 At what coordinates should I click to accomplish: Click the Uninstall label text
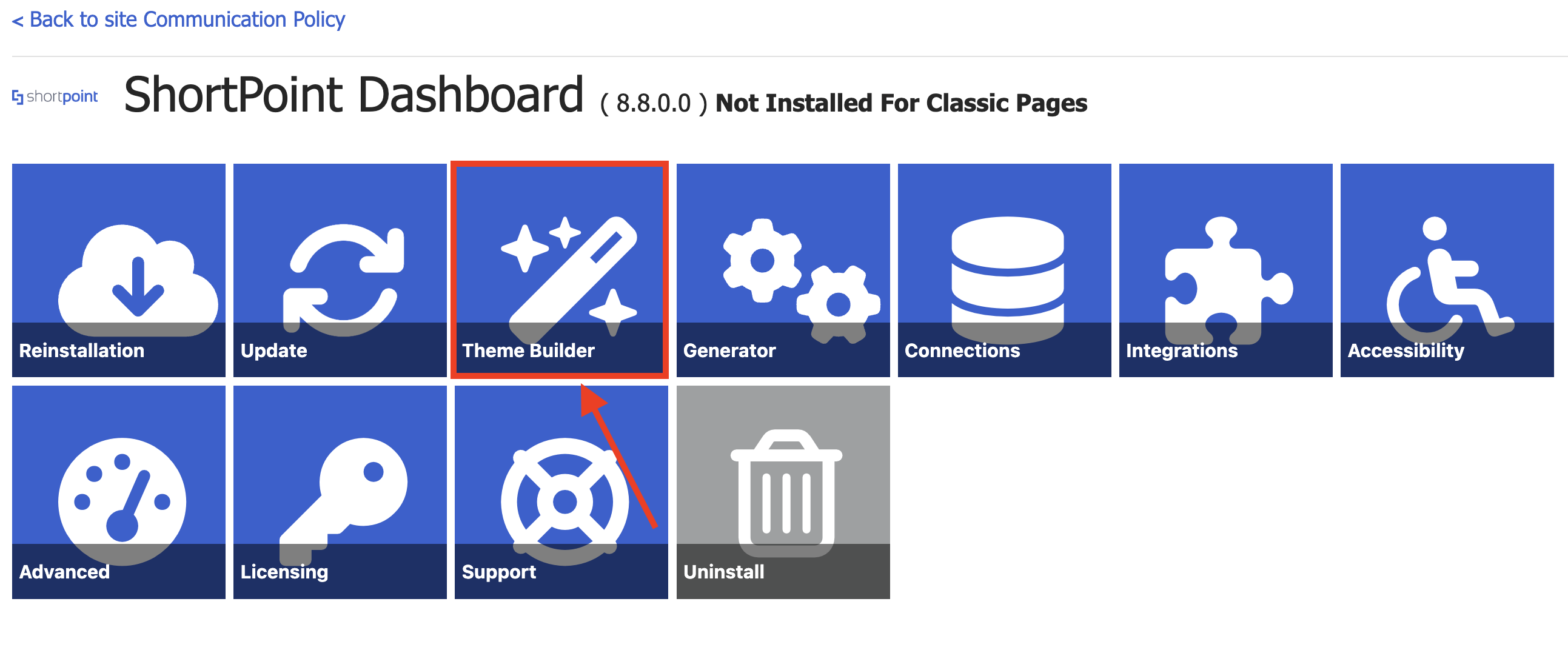[724, 572]
